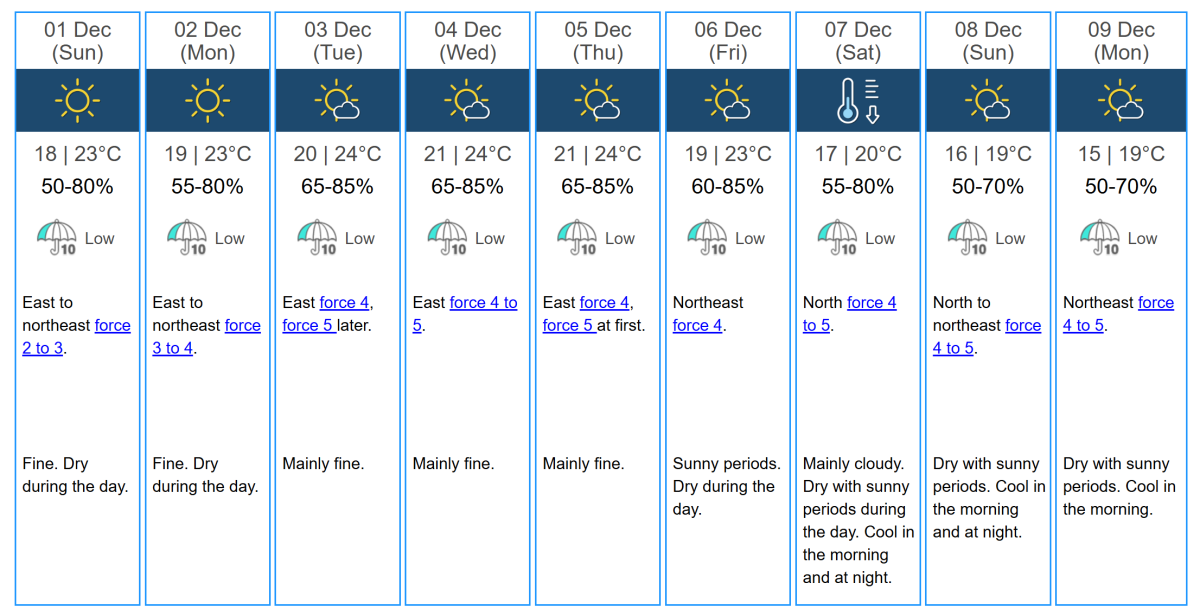
Task: Click the sunny icon for 02 Dec
Action: [x=207, y=101]
